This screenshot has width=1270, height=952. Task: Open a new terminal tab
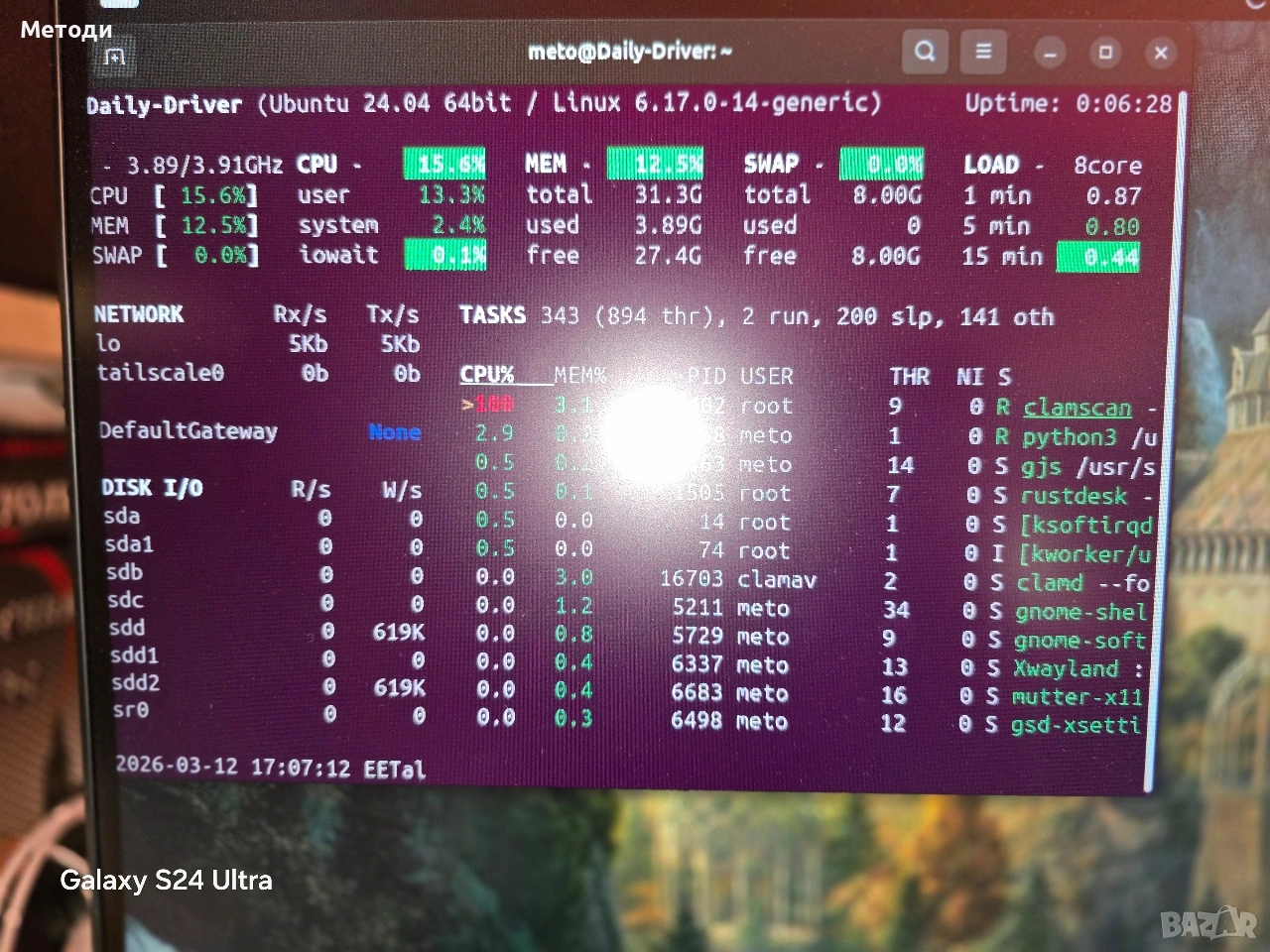click(115, 57)
